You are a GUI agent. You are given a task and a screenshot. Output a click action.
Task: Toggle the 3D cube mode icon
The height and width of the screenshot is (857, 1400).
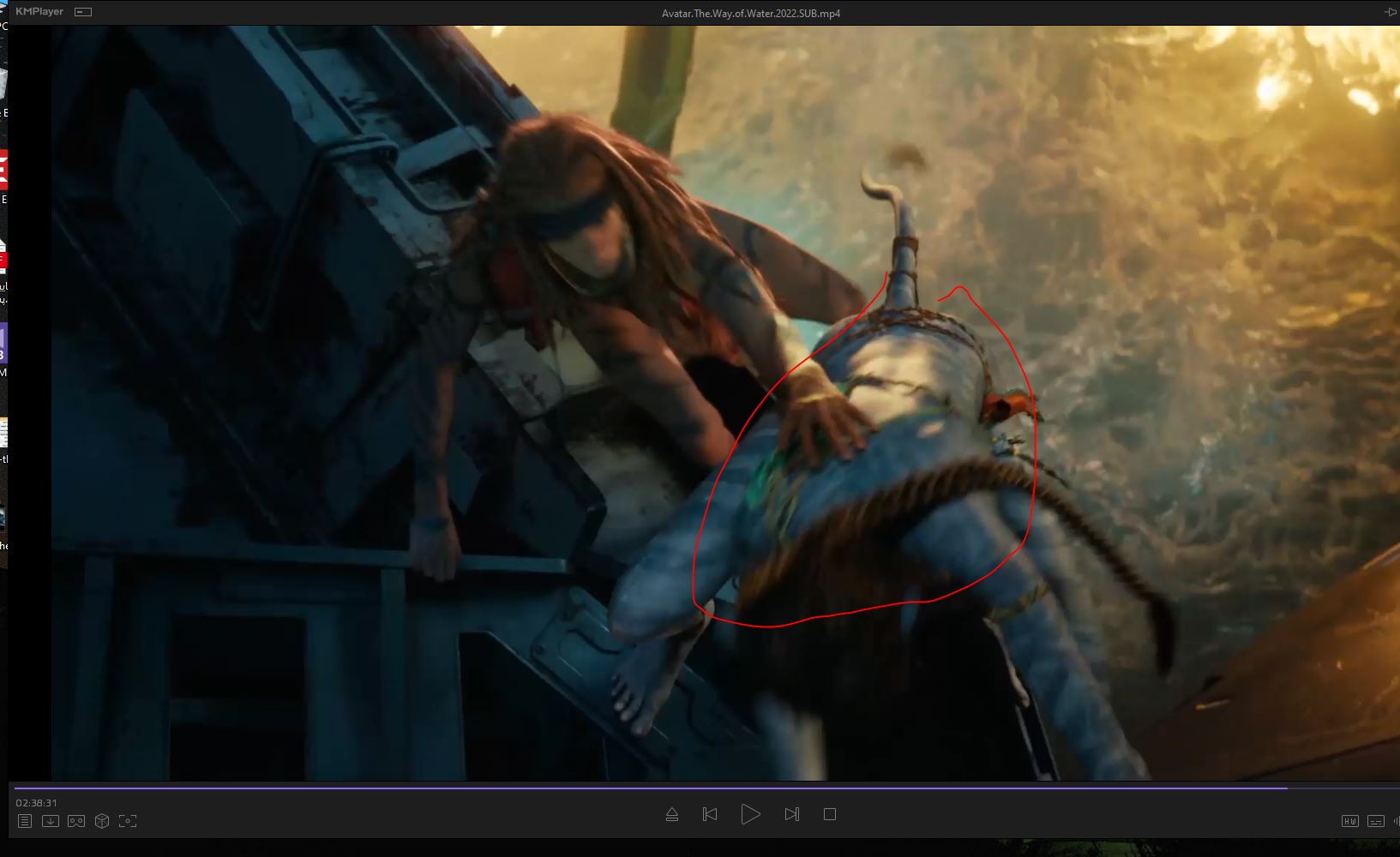[102, 821]
